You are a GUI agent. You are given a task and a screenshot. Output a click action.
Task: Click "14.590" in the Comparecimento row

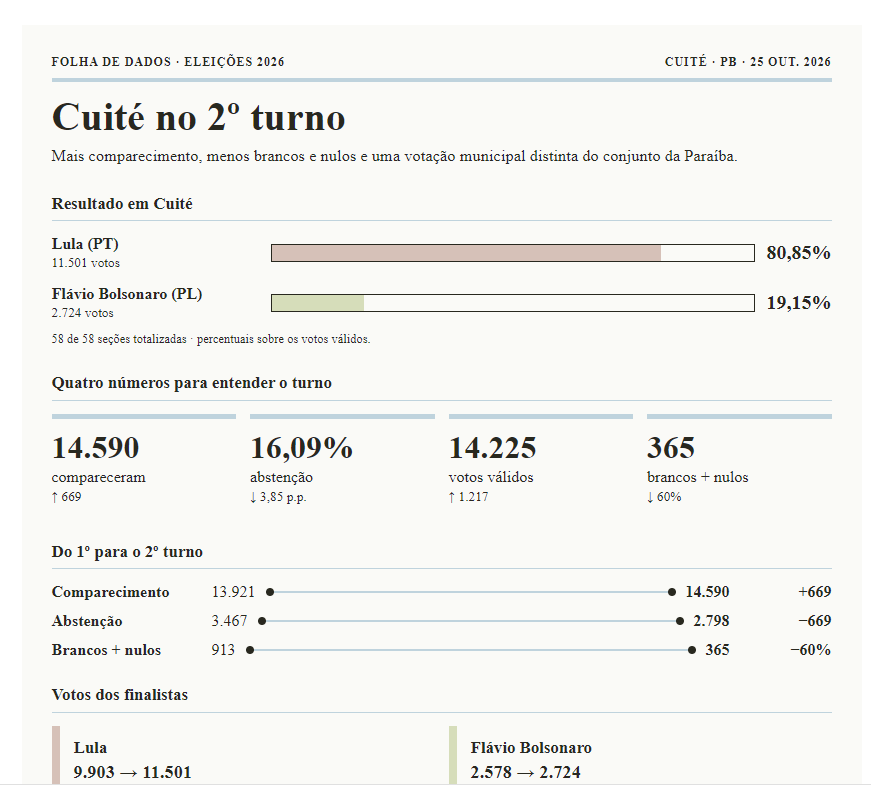coord(707,592)
